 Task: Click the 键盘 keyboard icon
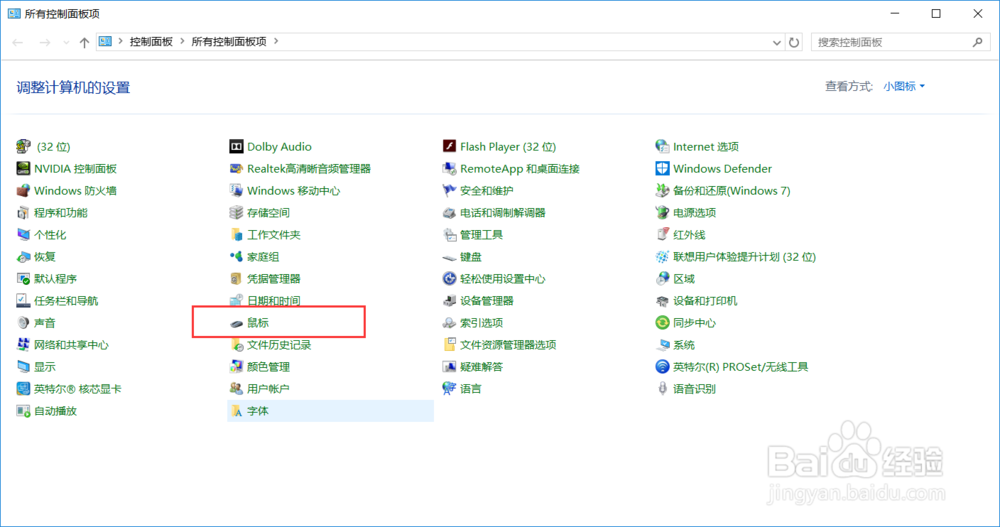pyautogui.click(x=450, y=256)
